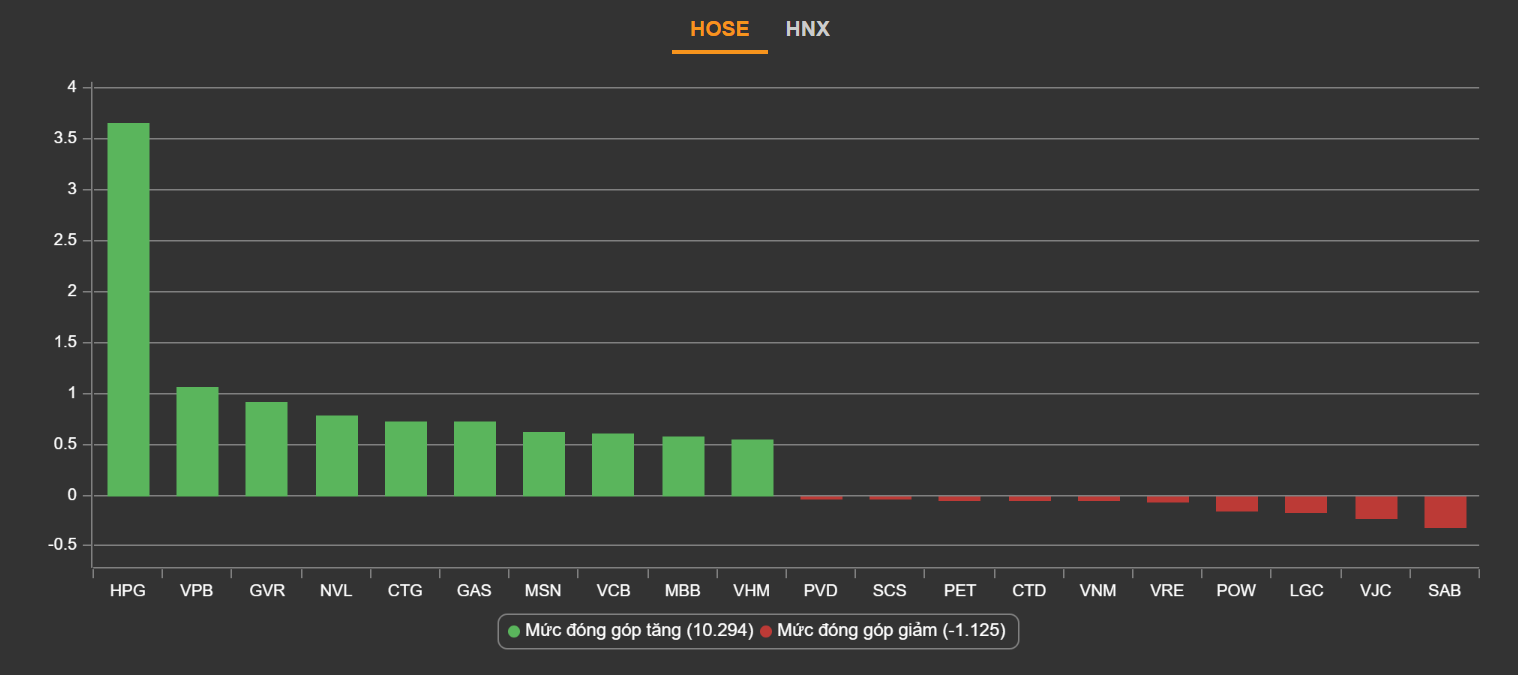The height and width of the screenshot is (675, 1518).
Task: Click the red LGC bar
Action: point(1306,504)
